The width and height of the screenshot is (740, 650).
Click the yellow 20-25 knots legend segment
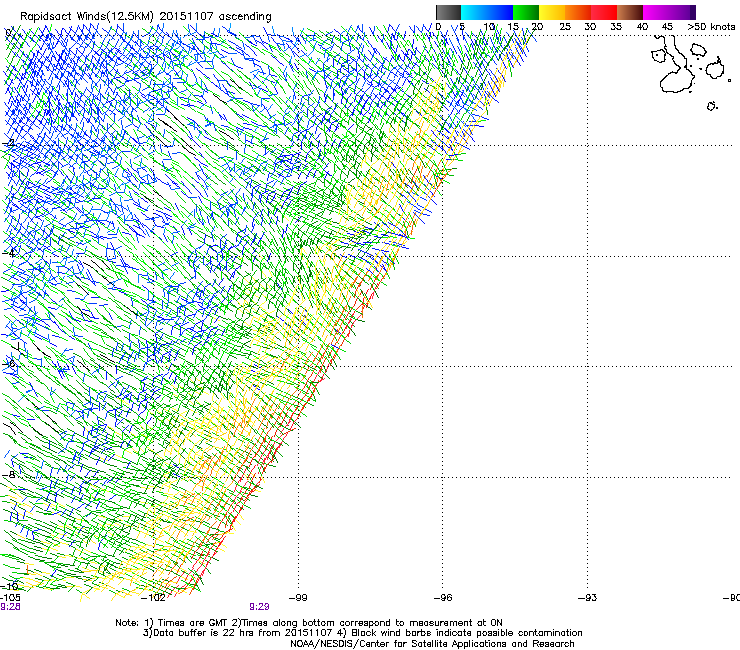click(552, 12)
